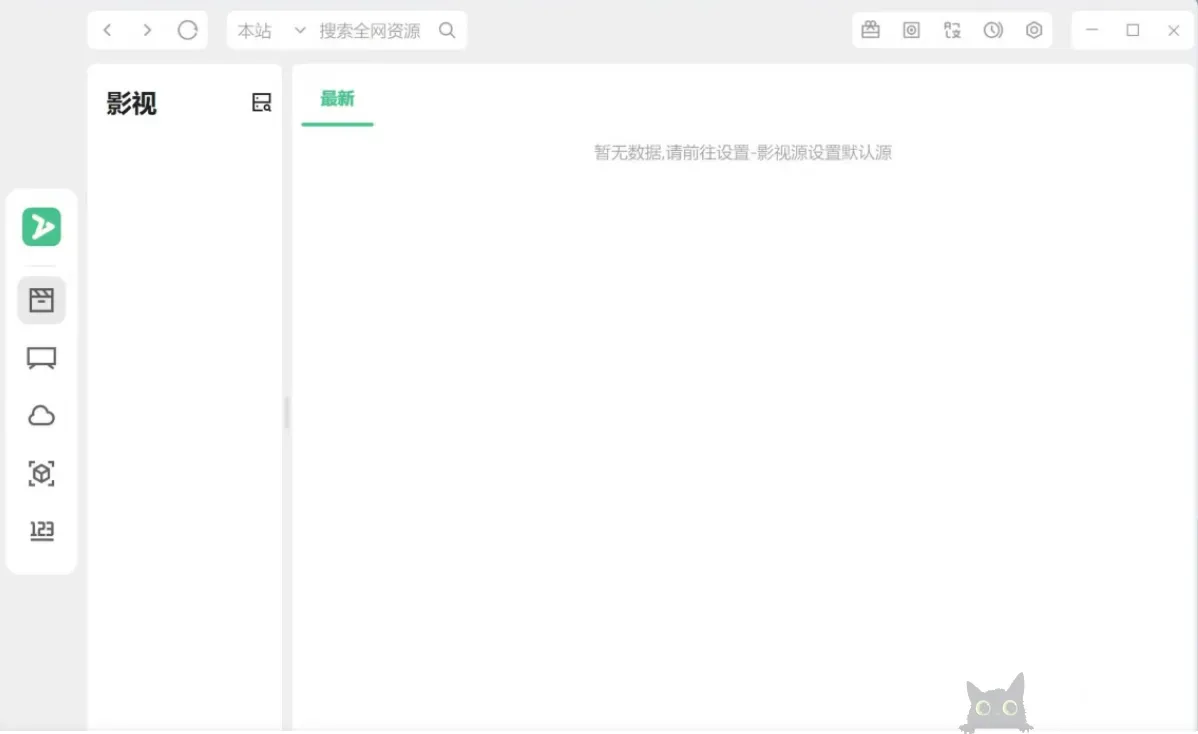The height and width of the screenshot is (734, 1198).
Task: Switch to the TV live section
Action: 41,358
